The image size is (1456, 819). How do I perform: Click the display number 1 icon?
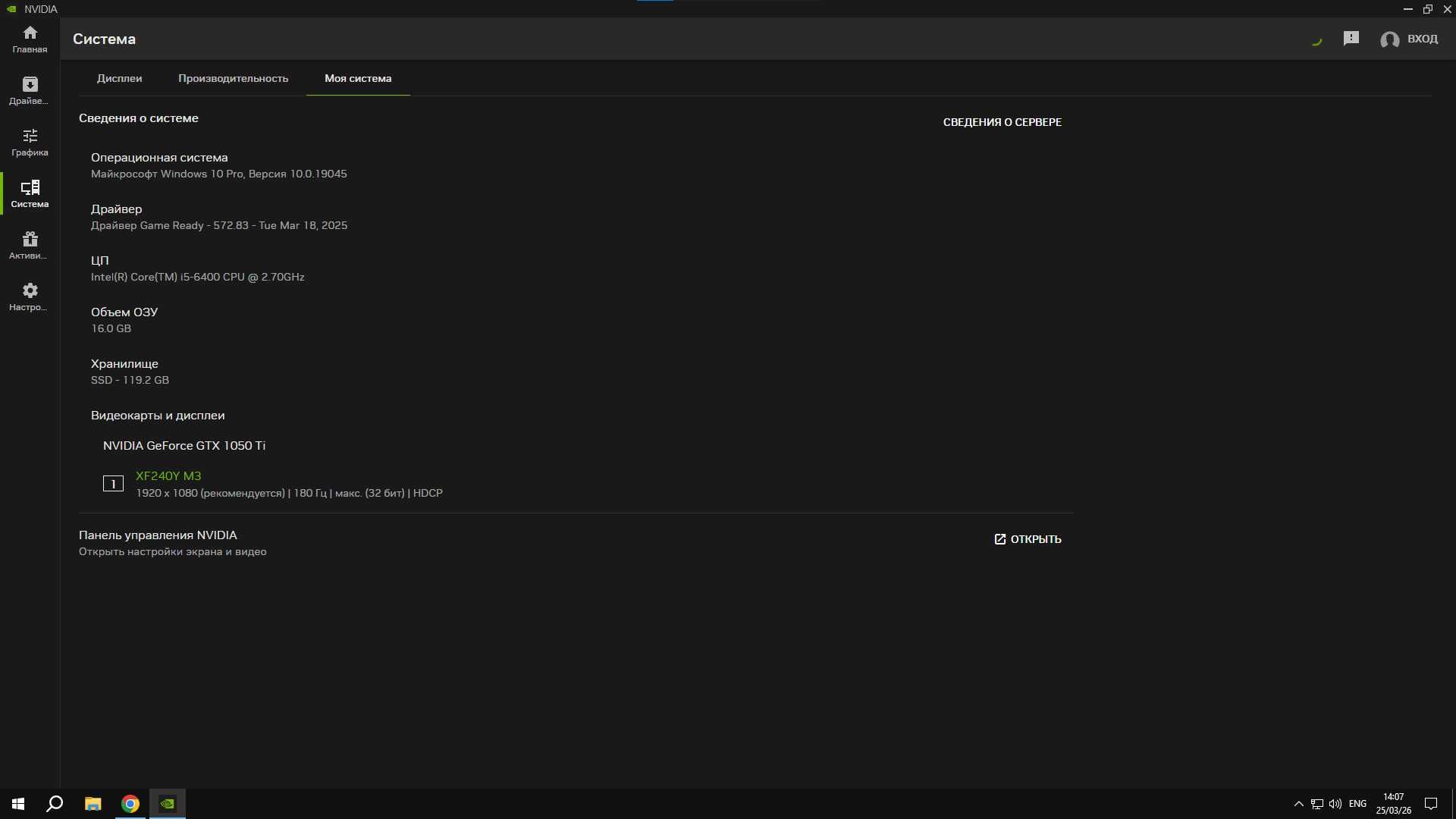point(113,484)
